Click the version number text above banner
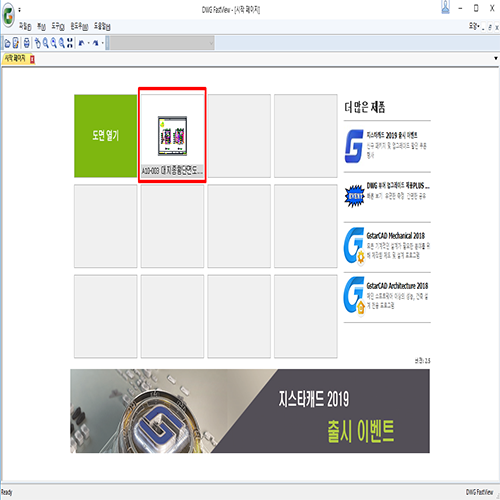This screenshot has width=500, height=500. [x=423, y=361]
